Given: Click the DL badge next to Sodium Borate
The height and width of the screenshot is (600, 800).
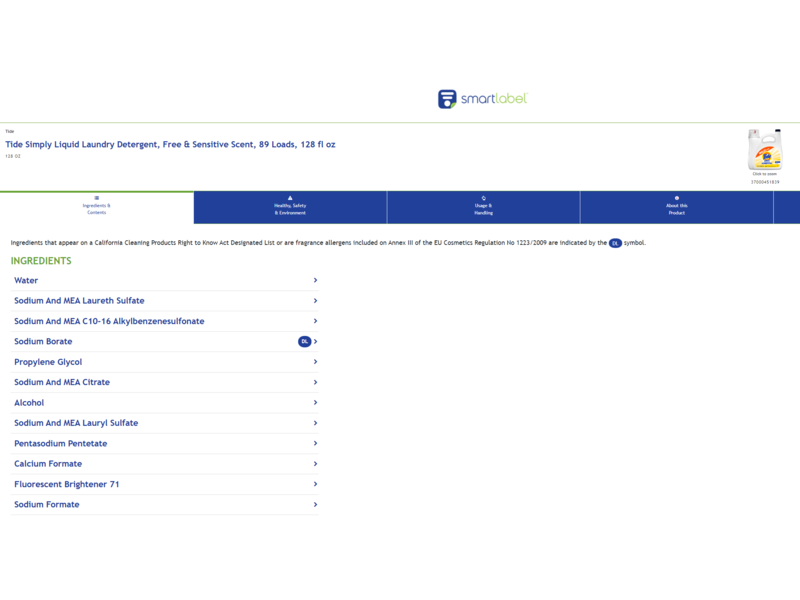Looking at the screenshot, I should click(x=304, y=342).
